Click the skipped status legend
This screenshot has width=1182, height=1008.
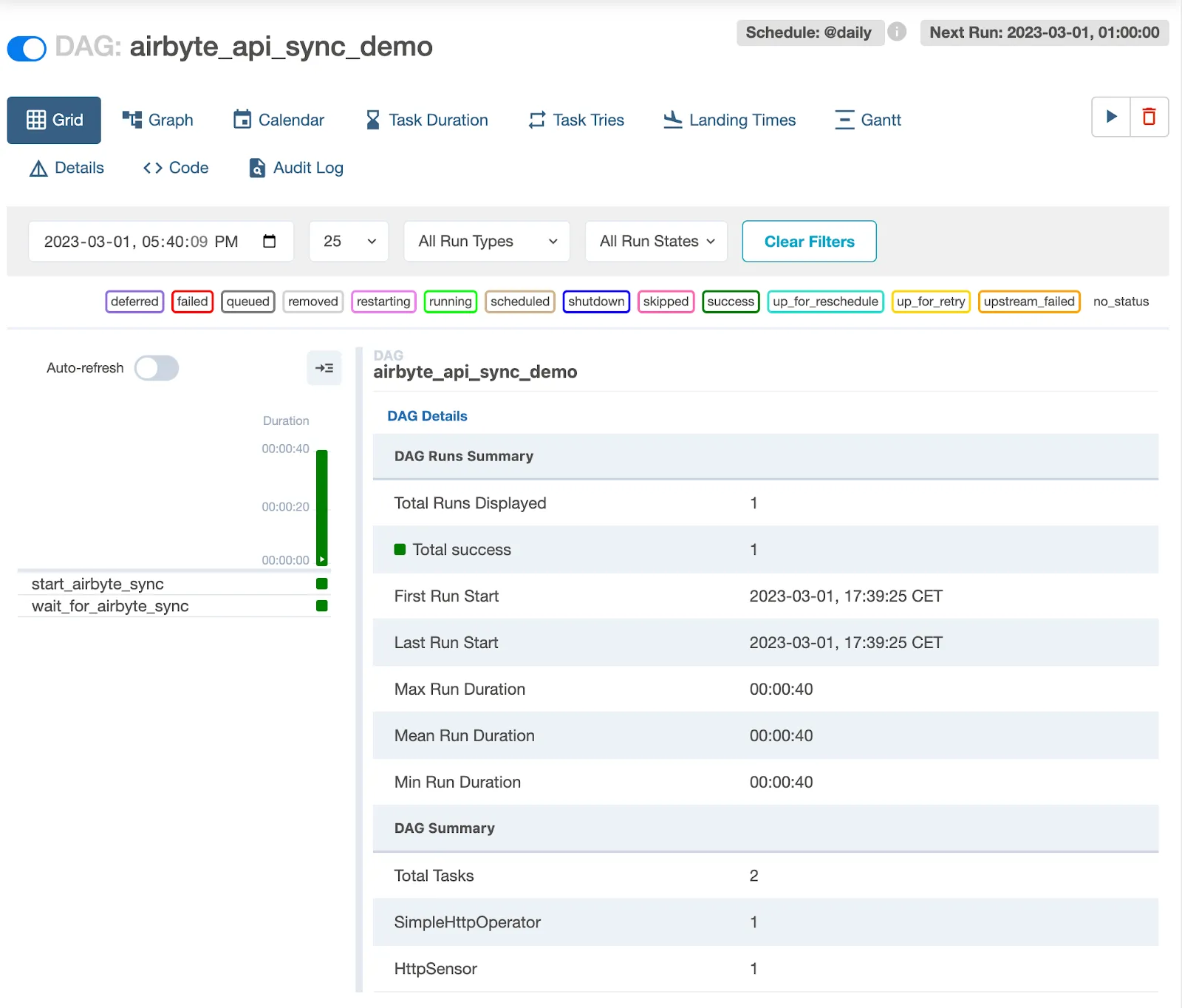click(666, 302)
